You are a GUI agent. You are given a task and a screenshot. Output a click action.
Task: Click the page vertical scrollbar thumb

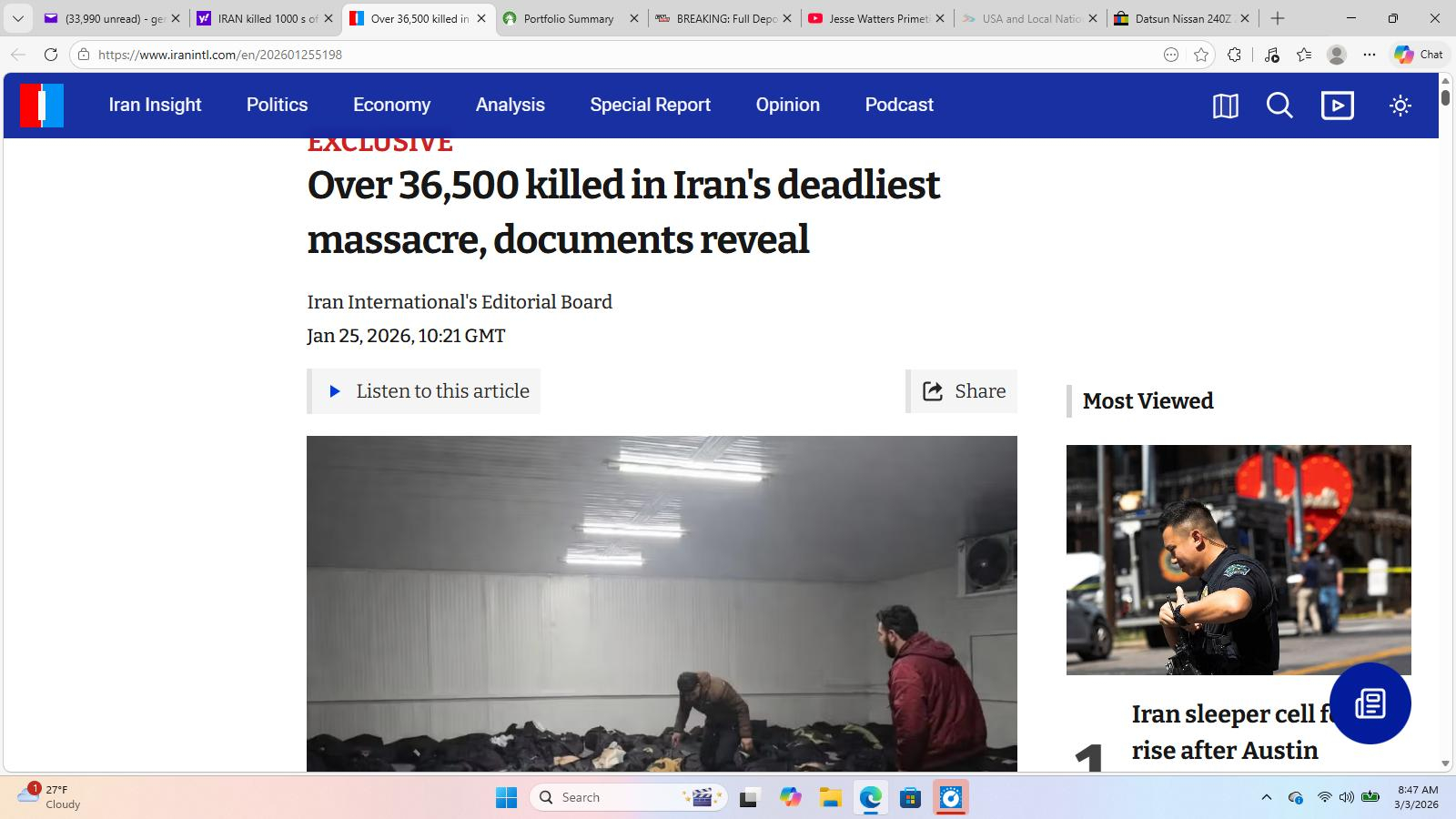click(x=1445, y=94)
